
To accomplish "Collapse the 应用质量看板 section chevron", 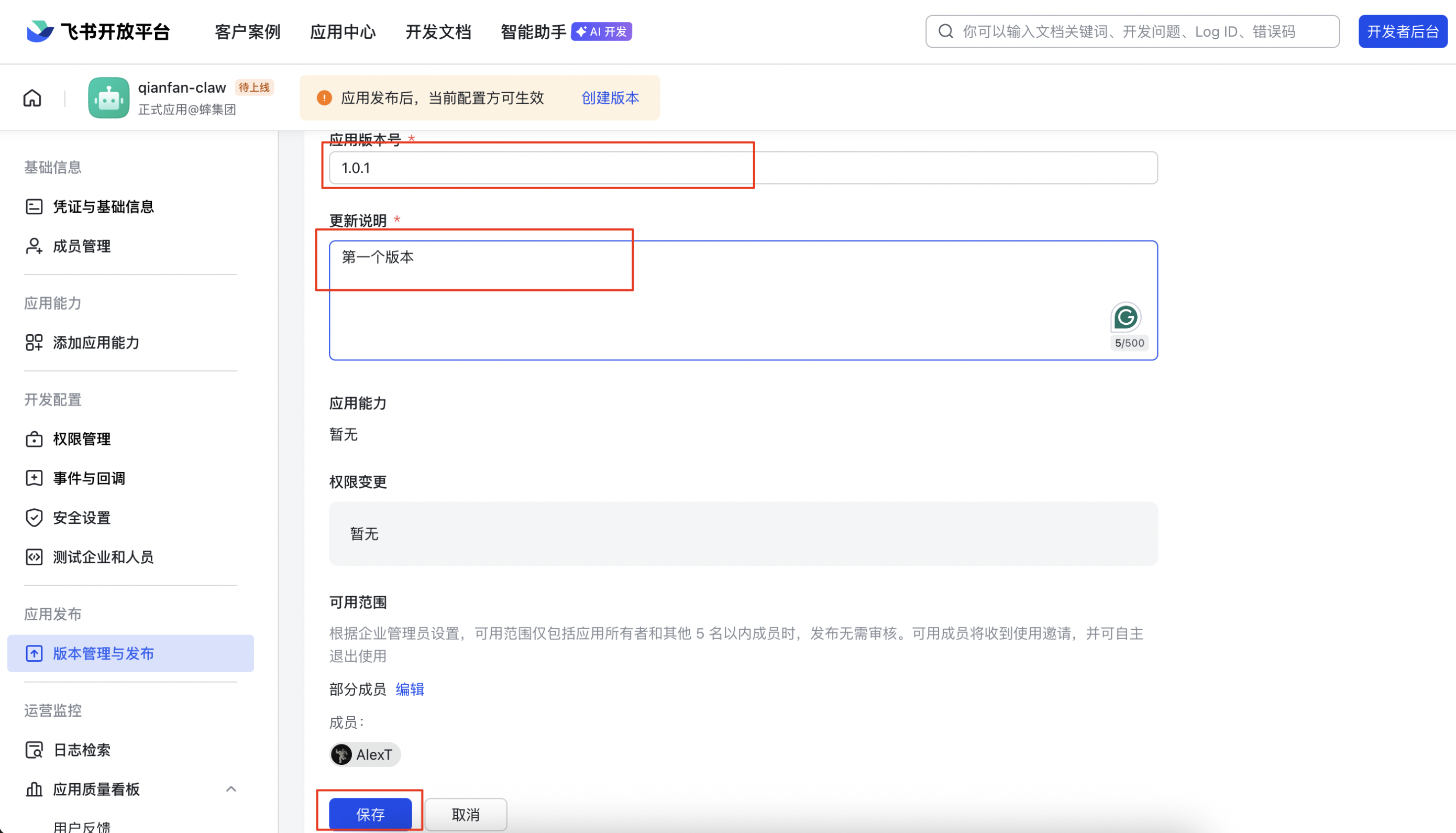I will (x=231, y=790).
